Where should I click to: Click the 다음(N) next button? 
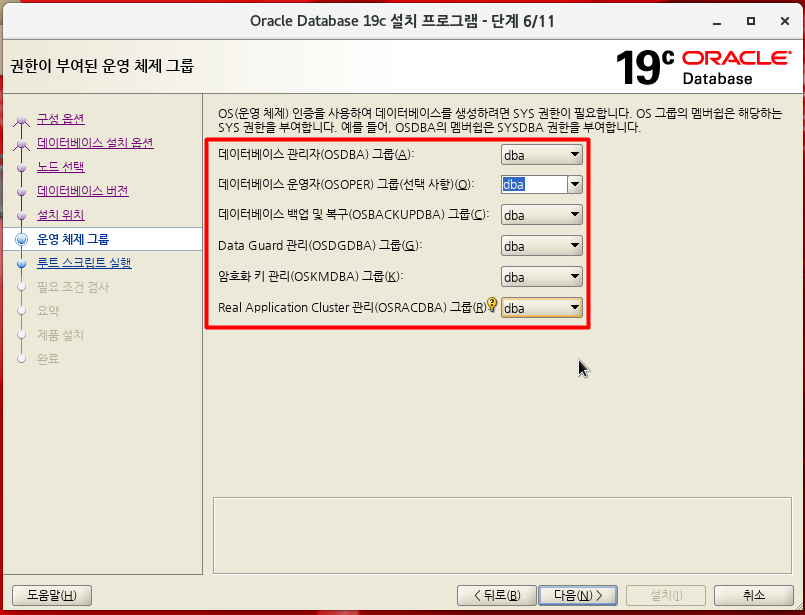pos(578,595)
